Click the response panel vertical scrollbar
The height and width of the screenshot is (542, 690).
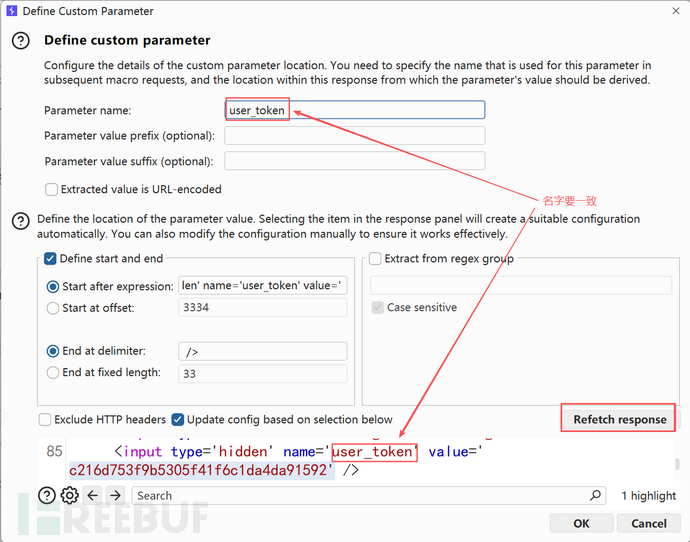pos(677,464)
